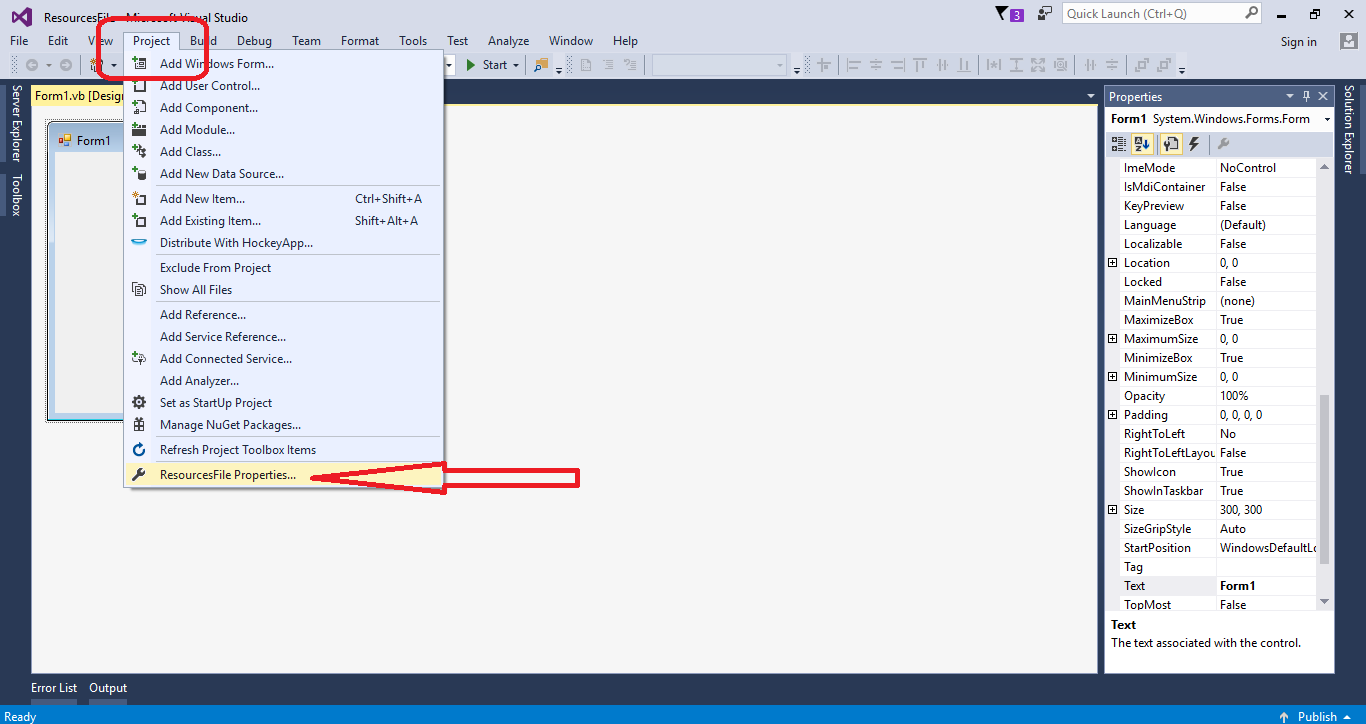Screen dimensions: 1366x724
Task: Select the ShowInTaskbar property row
Action: click(x=1212, y=491)
